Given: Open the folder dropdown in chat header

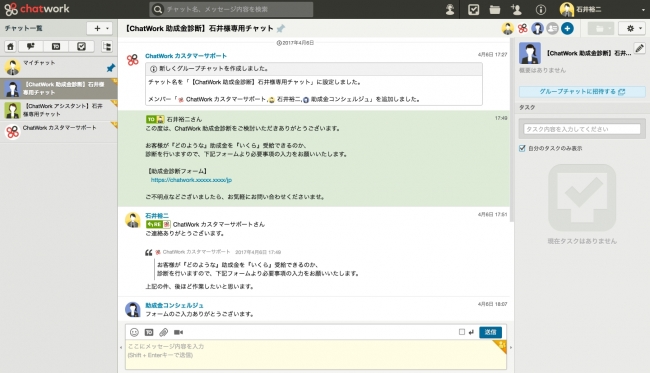Looking at the screenshot, I should [x=601, y=28].
